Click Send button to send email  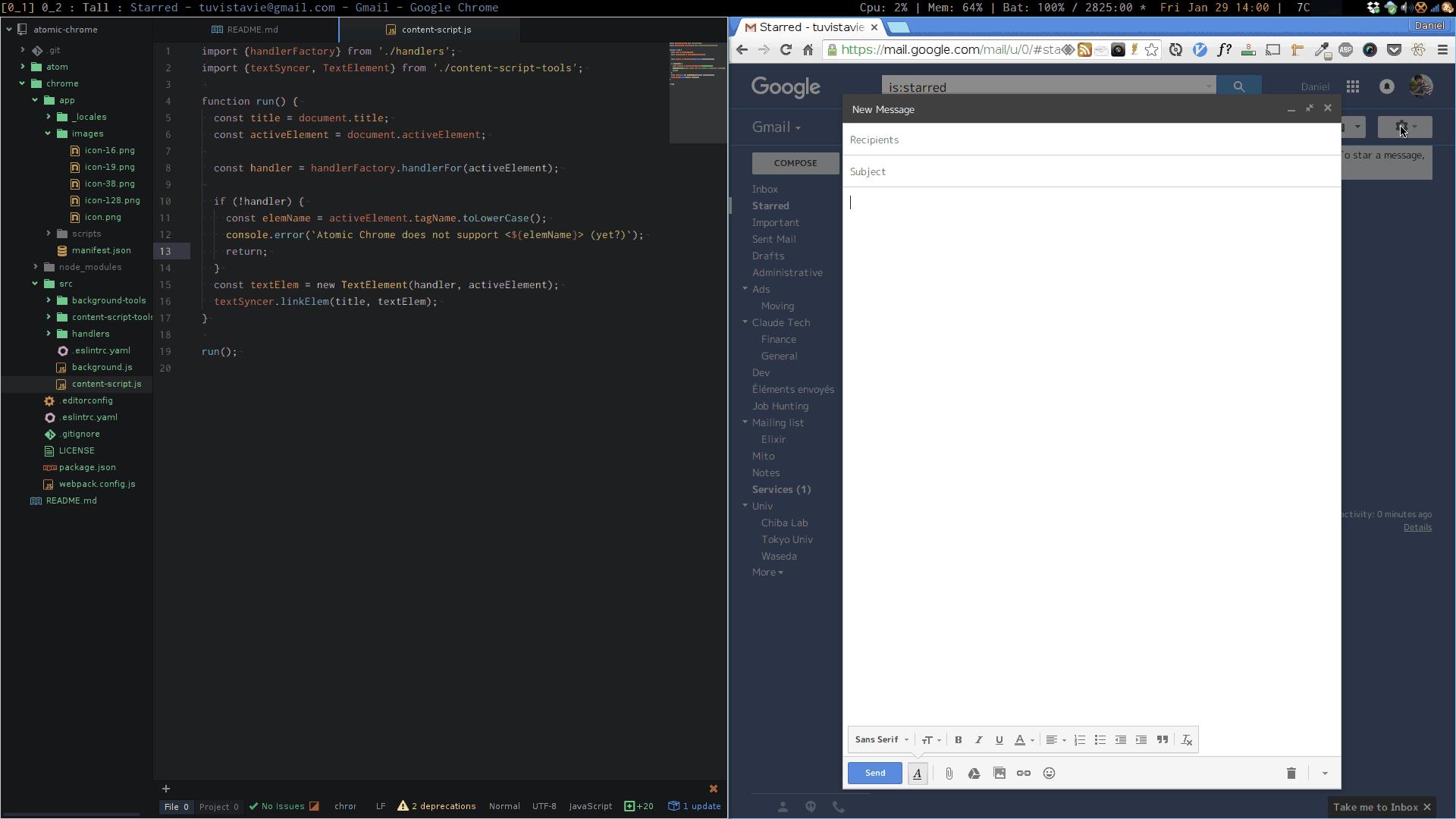[874, 772]
